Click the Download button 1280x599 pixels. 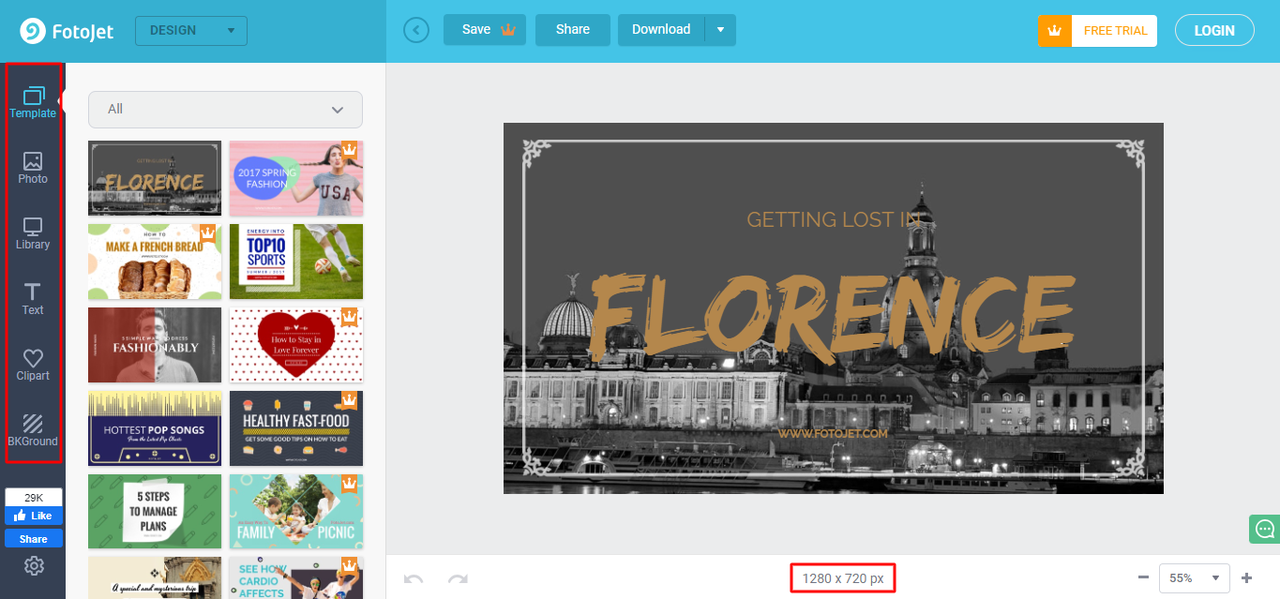pyautogui.click(x=661, y=30)
